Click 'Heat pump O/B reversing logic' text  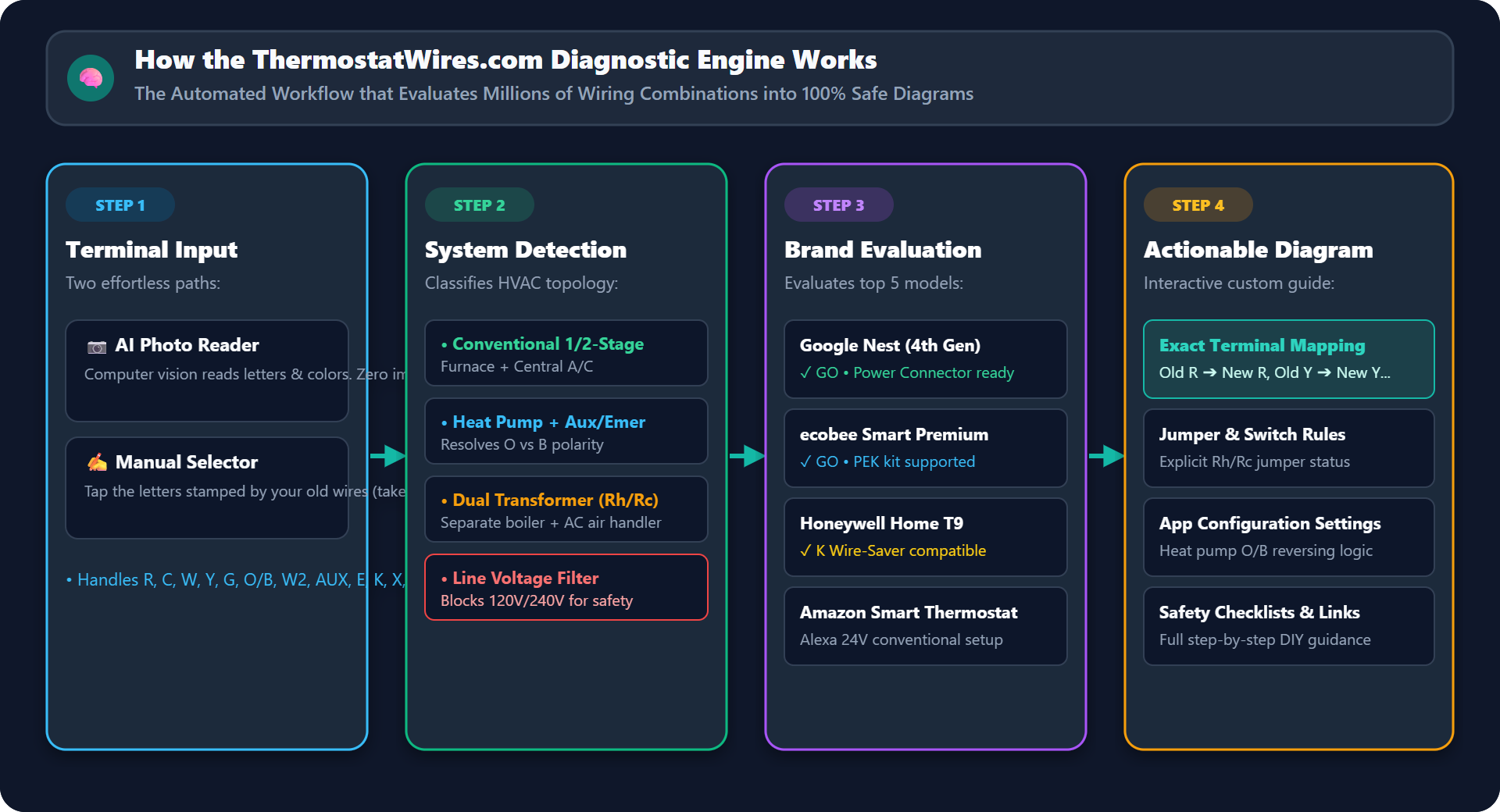1266,551
